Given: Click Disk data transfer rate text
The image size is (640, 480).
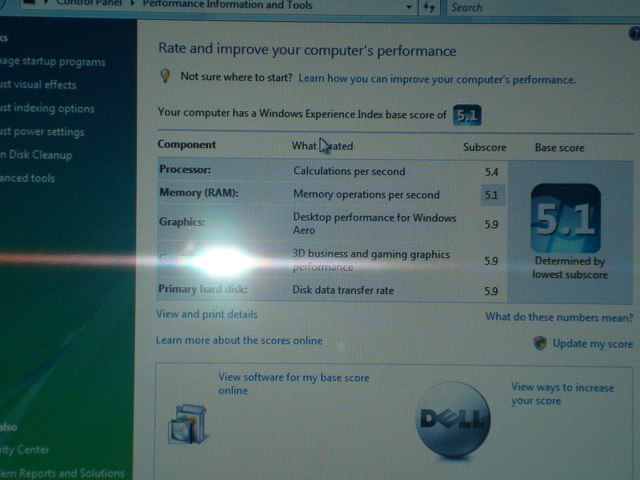Looking at the screenshot, I should 343,290.
